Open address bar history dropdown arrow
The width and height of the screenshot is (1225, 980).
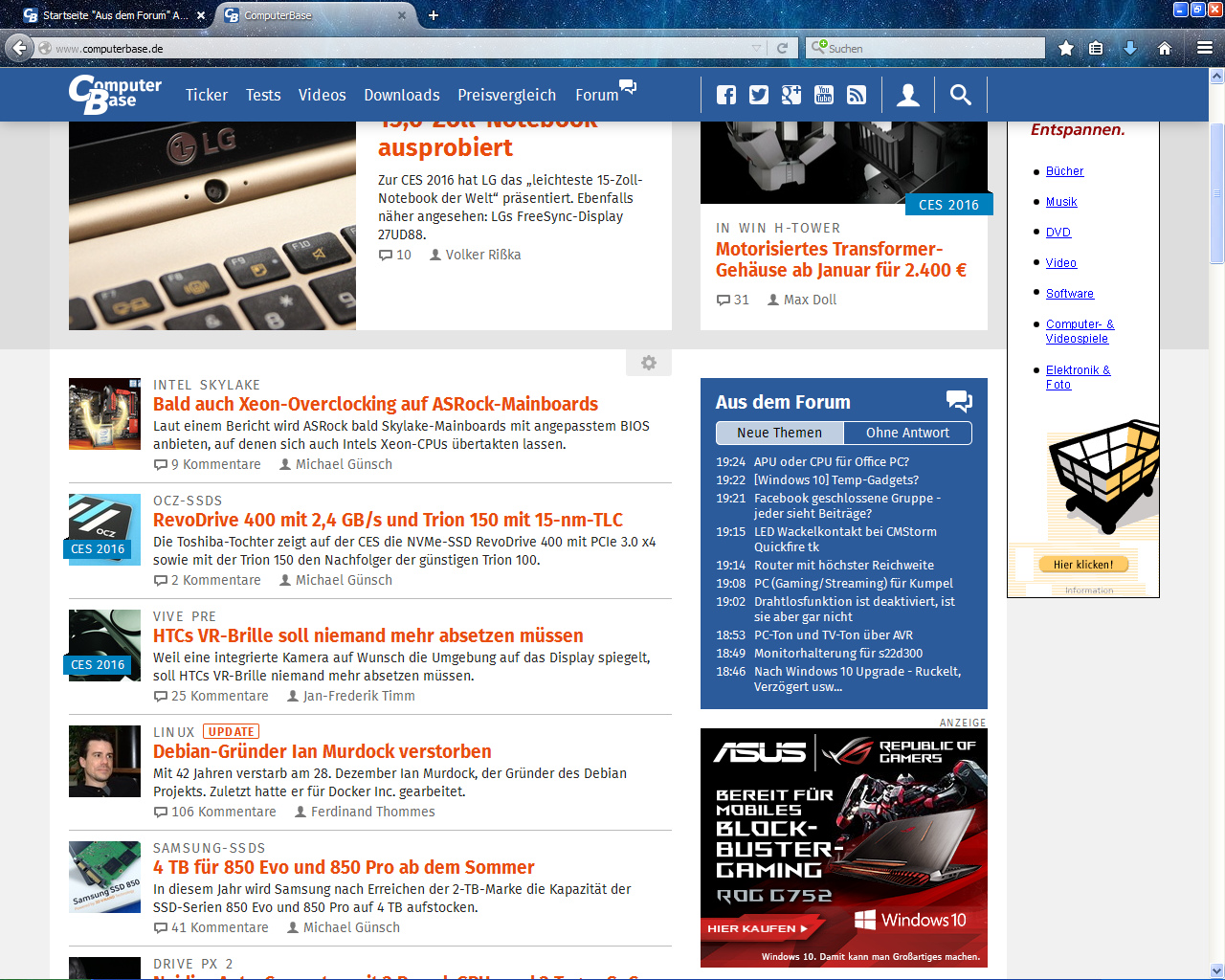coord(756,48)
